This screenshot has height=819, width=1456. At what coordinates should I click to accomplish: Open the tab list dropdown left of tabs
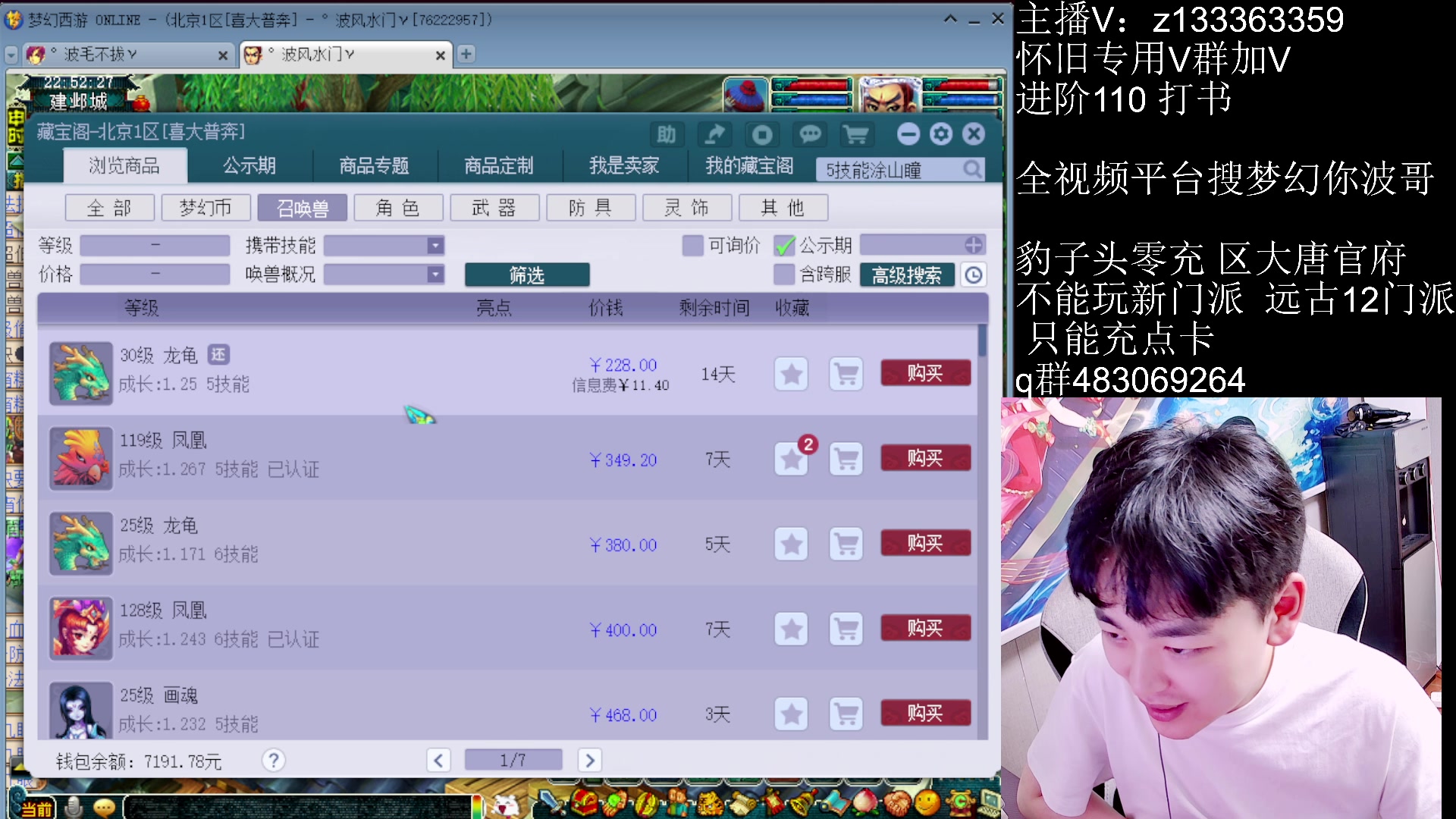click(11, 55)
